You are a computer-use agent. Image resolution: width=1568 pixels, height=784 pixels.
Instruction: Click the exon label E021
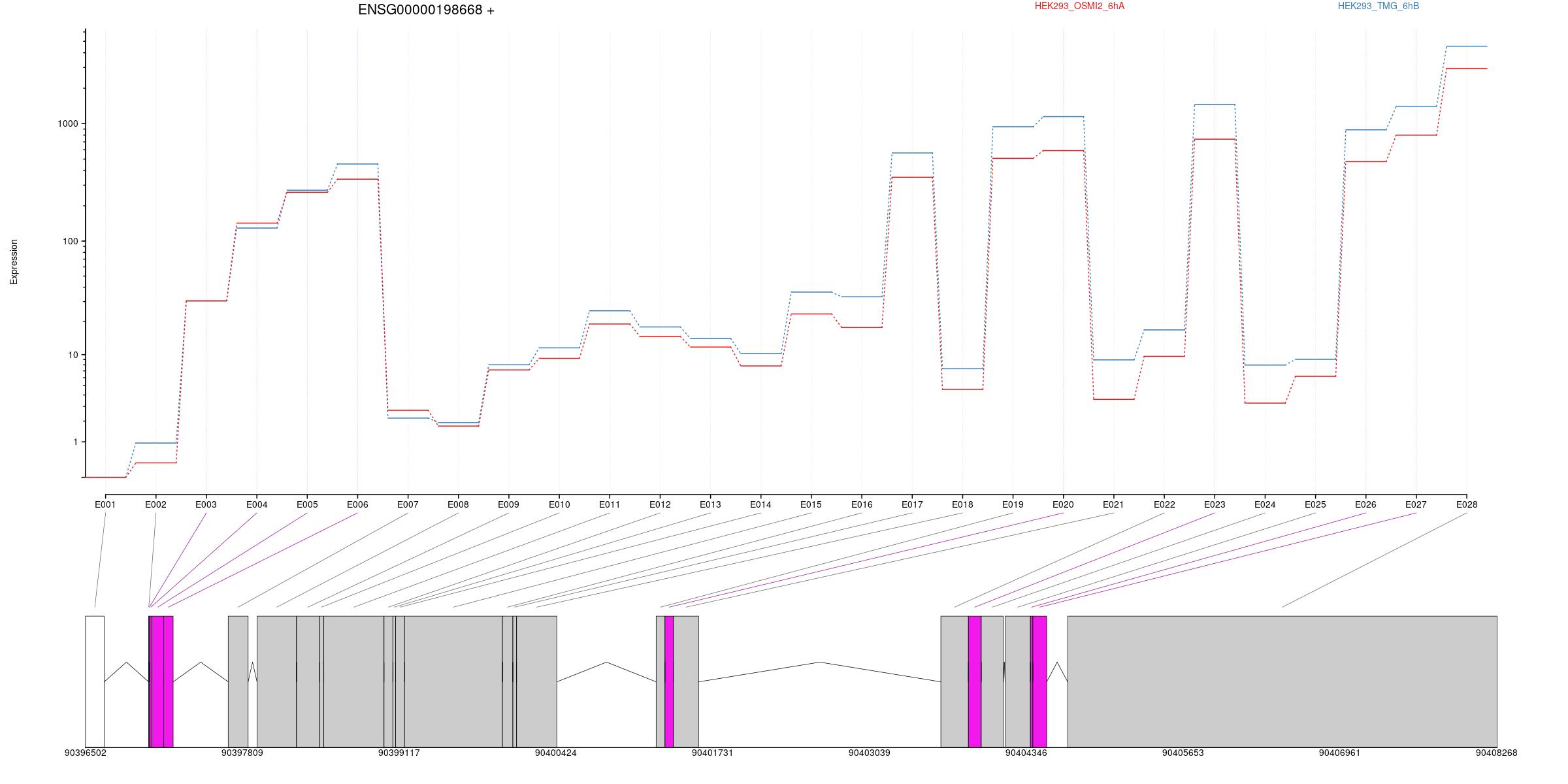[1113, 504]
